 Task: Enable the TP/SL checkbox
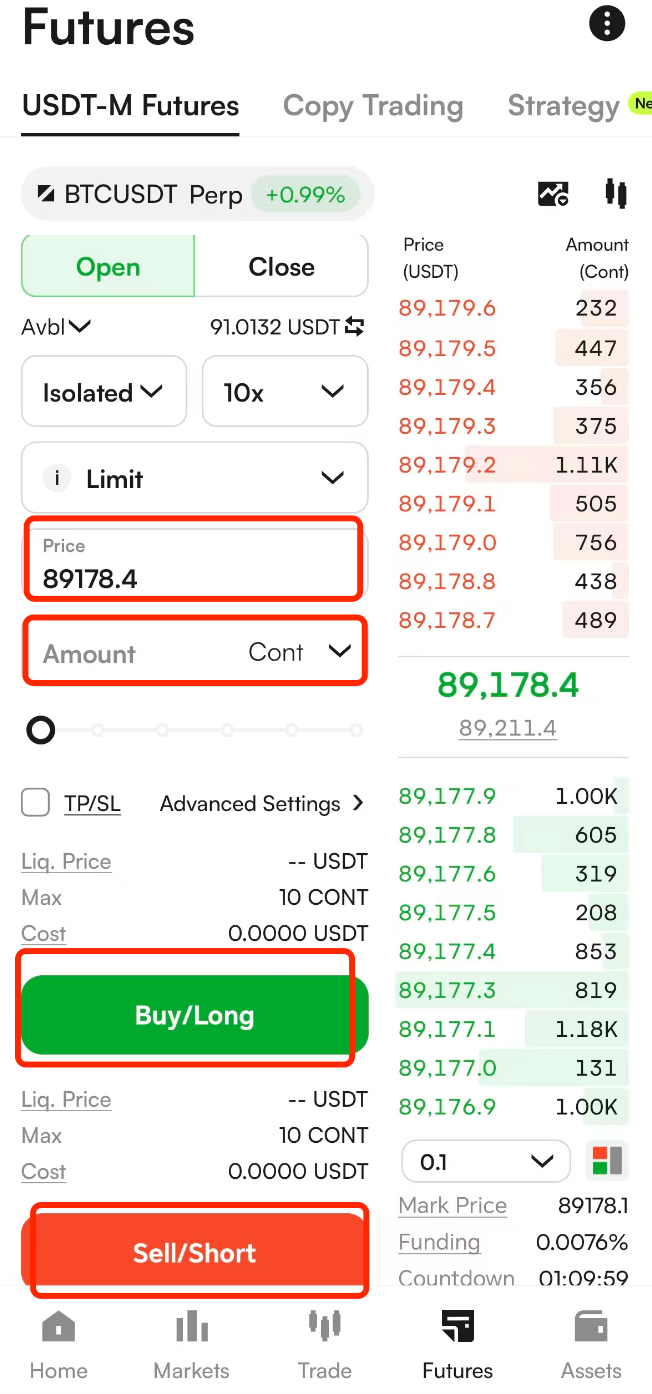[36, 803]
